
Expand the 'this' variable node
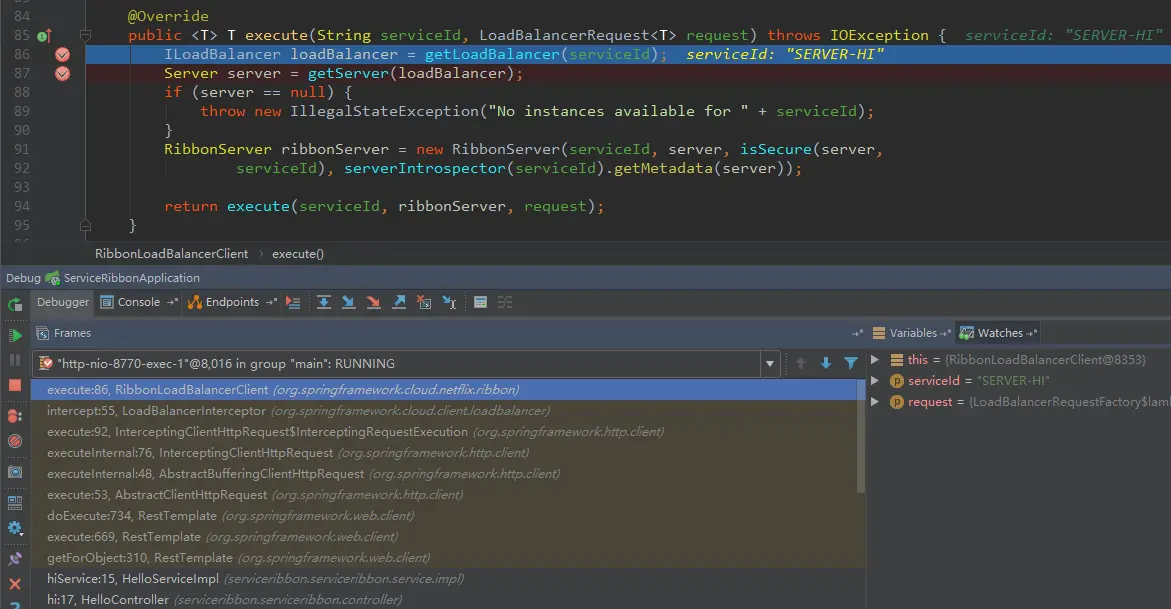[875, 360]
